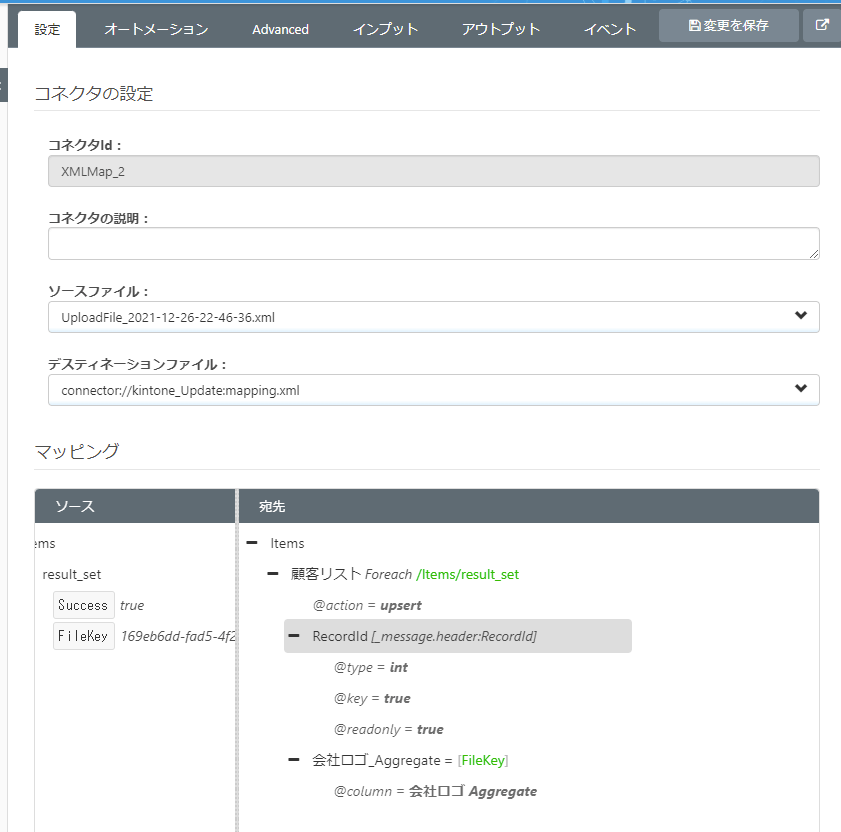Viewport: 841px width, 832px height.
Task: Open the ソースファイル dropdown
Action: coord(433,317)
